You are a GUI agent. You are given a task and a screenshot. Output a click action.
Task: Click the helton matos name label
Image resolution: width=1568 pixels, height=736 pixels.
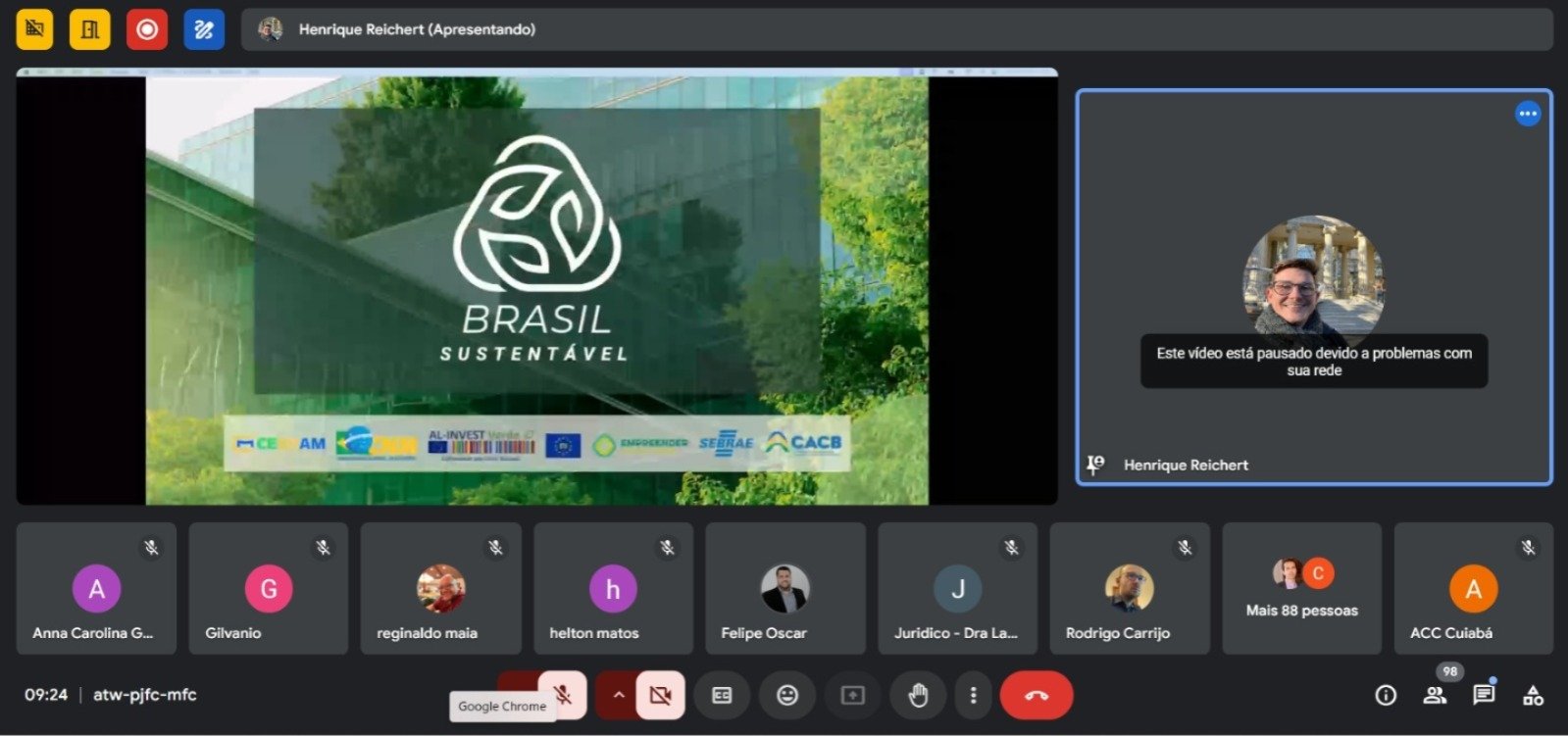[594, 633]
